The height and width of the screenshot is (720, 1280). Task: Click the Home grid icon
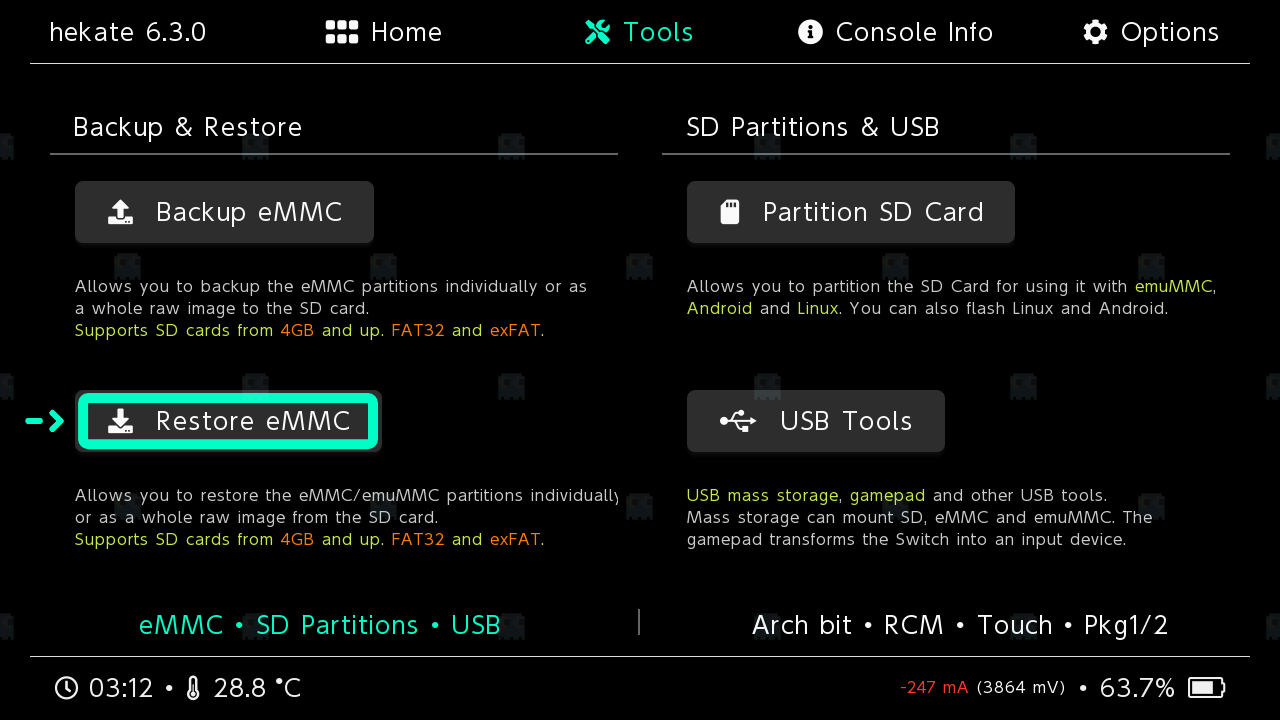[342, 32]
